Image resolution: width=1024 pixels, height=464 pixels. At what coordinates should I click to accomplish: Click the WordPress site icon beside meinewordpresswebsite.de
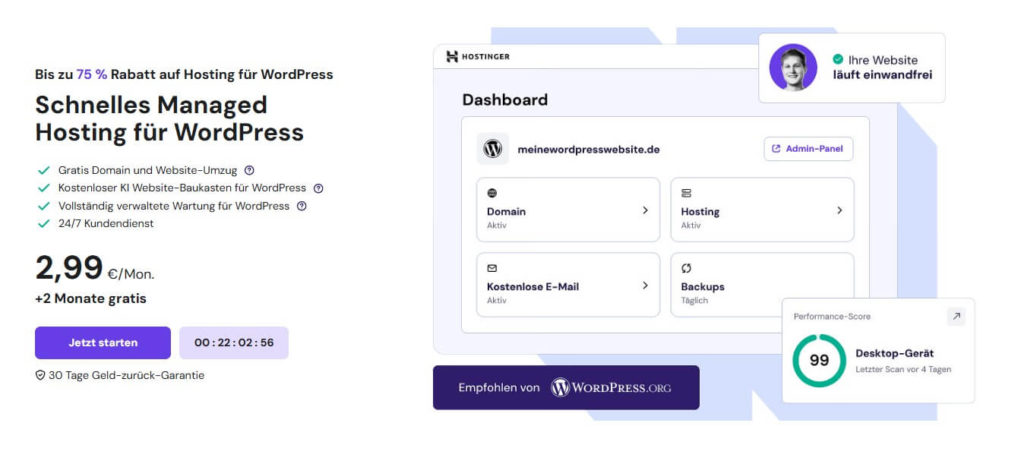[492, 149]
